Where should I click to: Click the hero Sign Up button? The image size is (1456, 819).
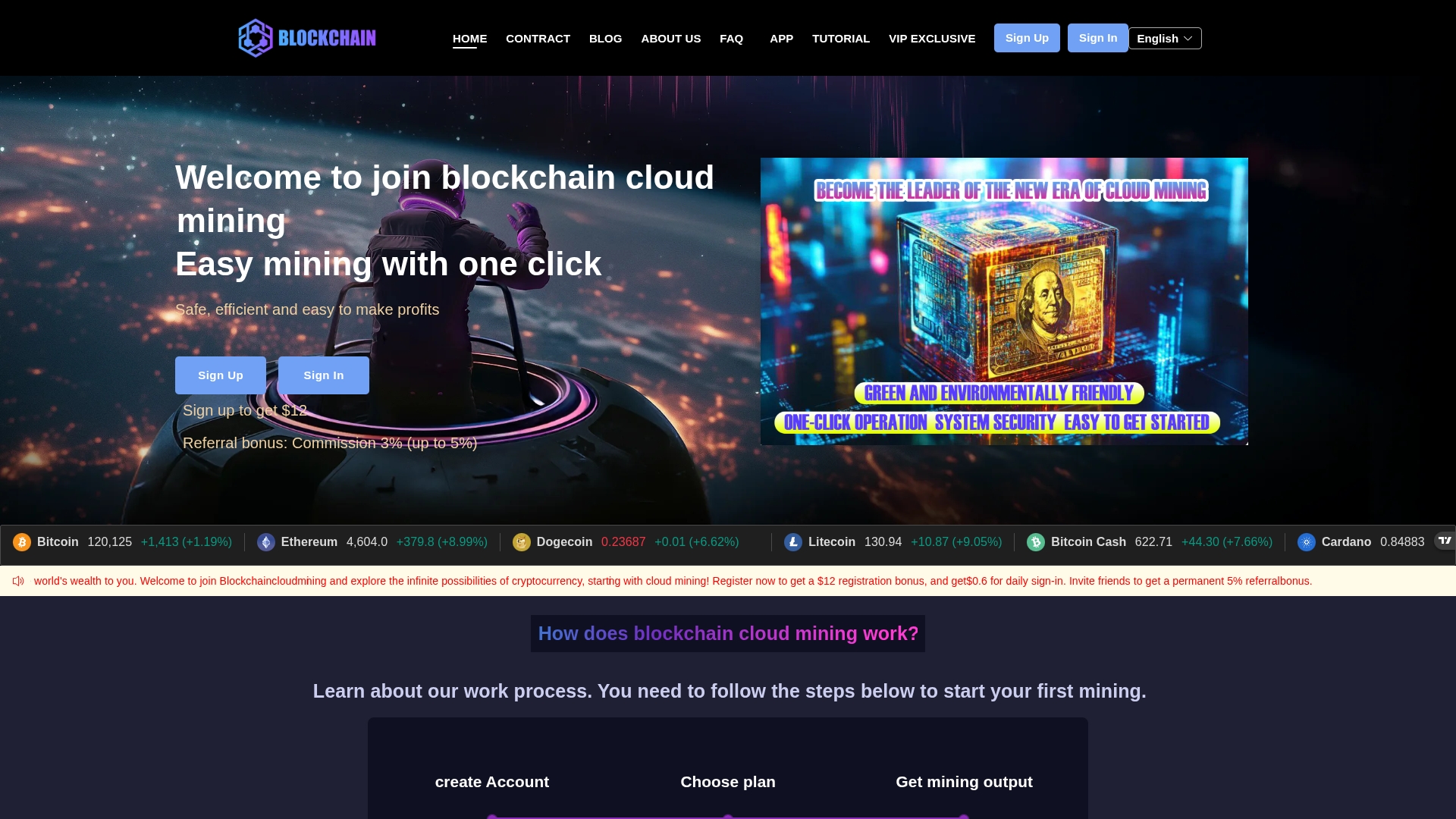coord(221,375)
